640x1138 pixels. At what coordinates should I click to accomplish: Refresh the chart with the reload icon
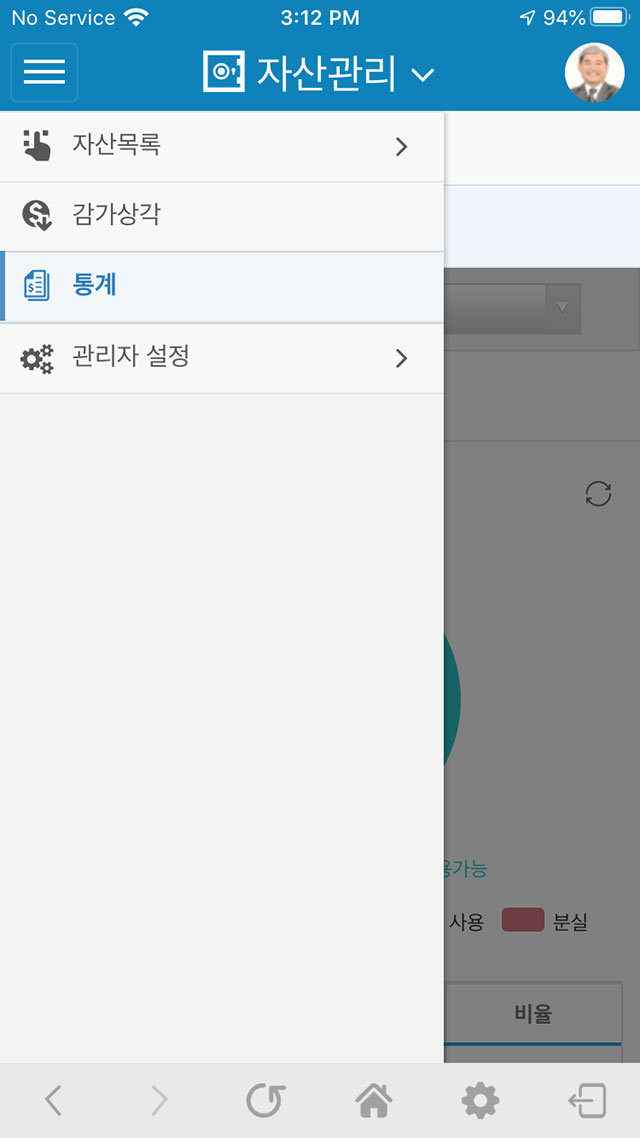pos(598,494)
